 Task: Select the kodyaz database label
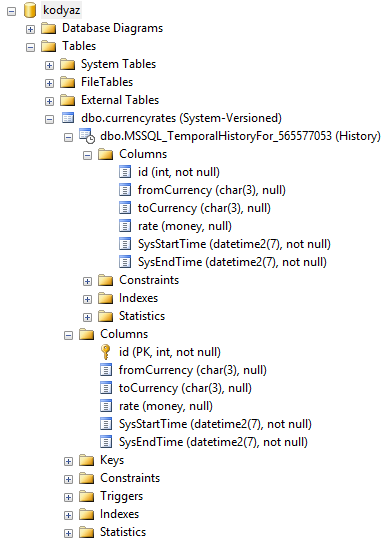(x=62, y=10)
